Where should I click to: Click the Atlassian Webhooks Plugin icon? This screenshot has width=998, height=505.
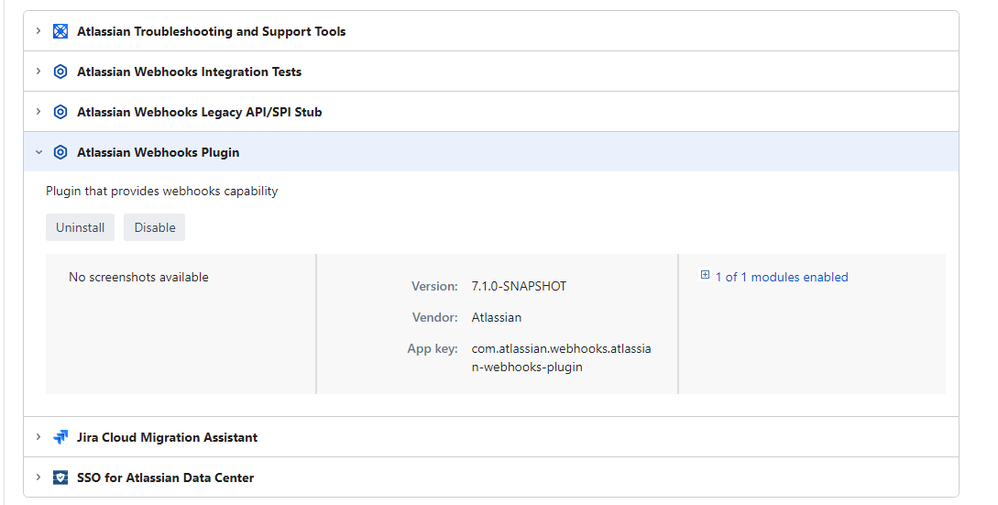click(60, 152)
